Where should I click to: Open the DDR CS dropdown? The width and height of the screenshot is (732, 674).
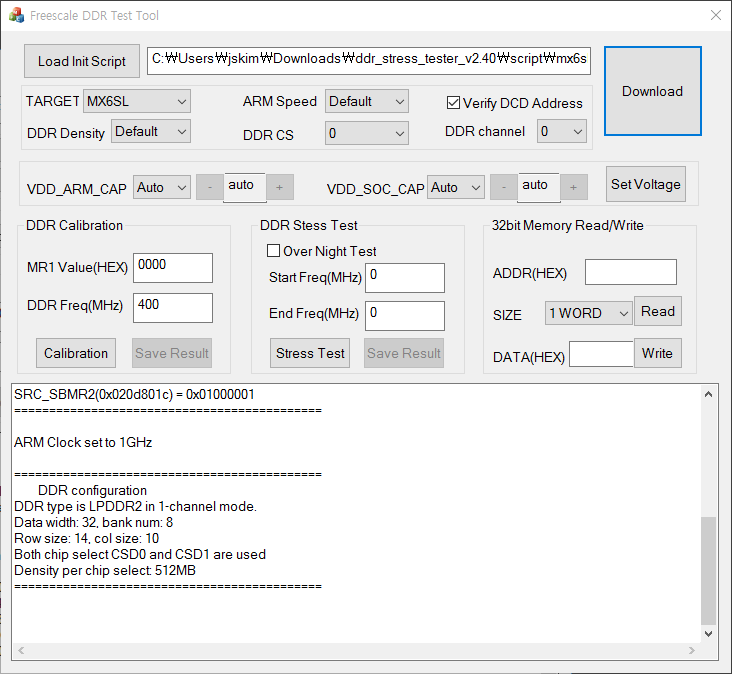(x=366, y=133)
